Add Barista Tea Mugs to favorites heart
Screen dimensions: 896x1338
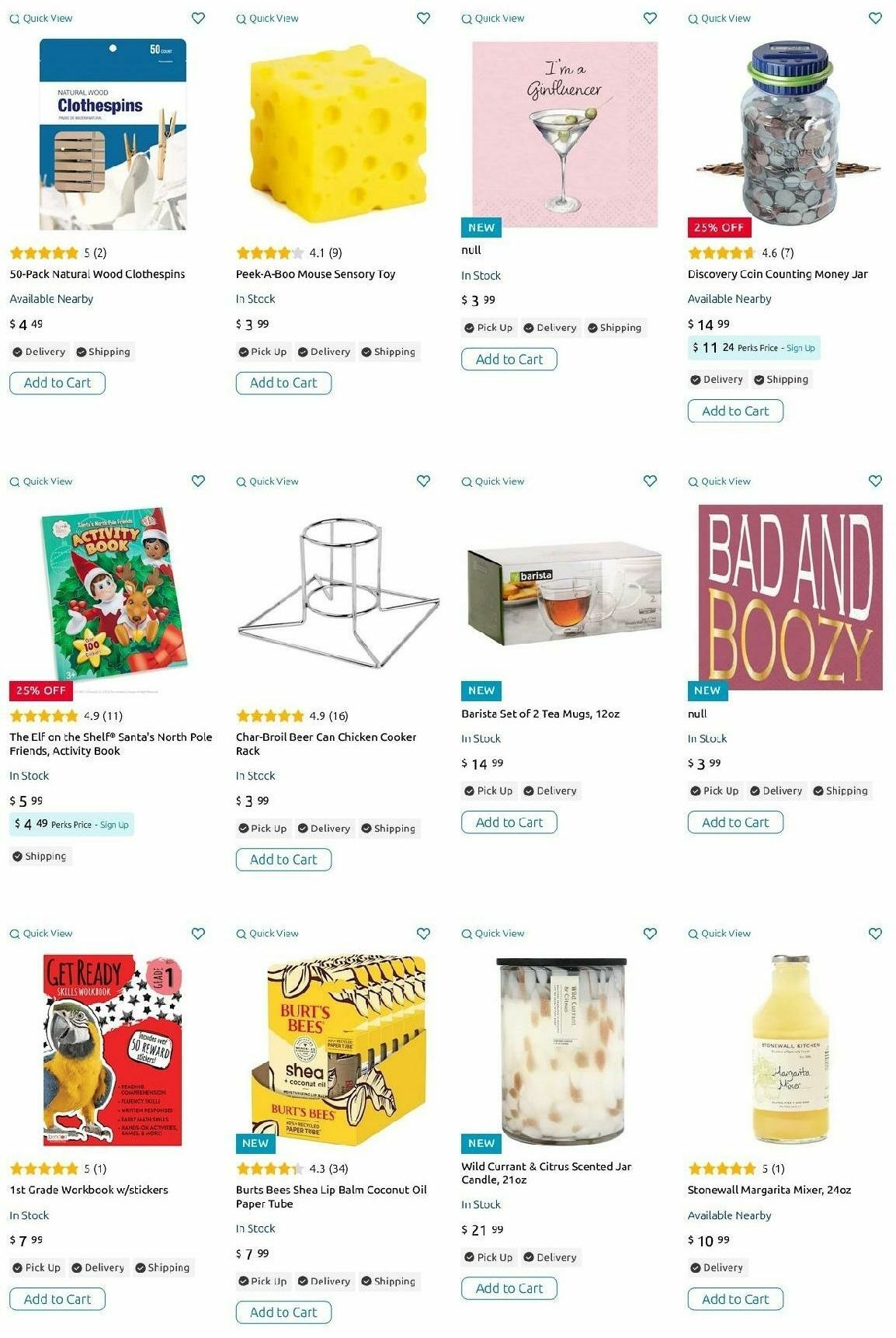tap(650, 481)
